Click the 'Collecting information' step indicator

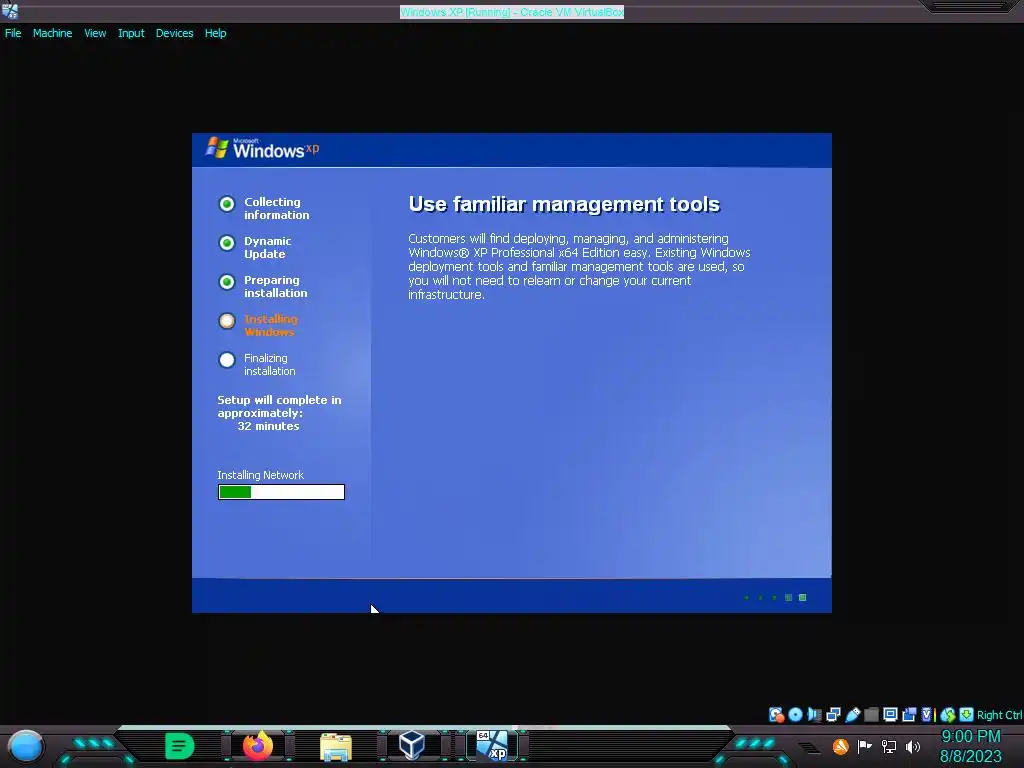click(x=227, y=204)
